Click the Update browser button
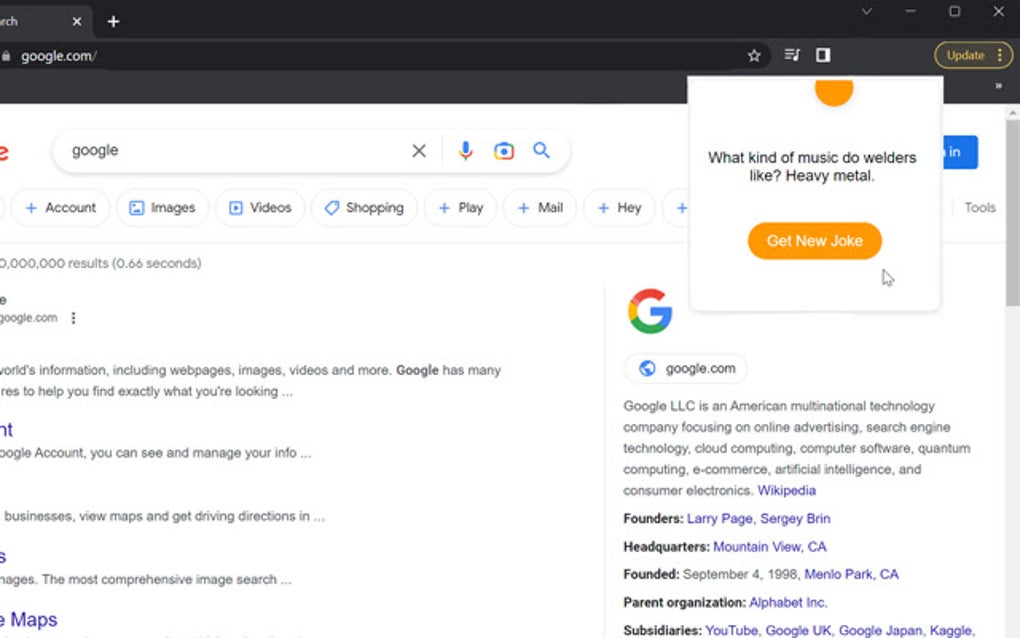 pos(967,55)
